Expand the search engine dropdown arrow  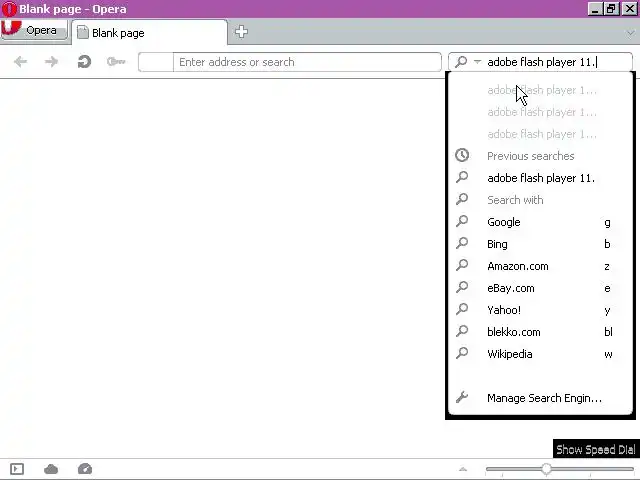point(477,62)
